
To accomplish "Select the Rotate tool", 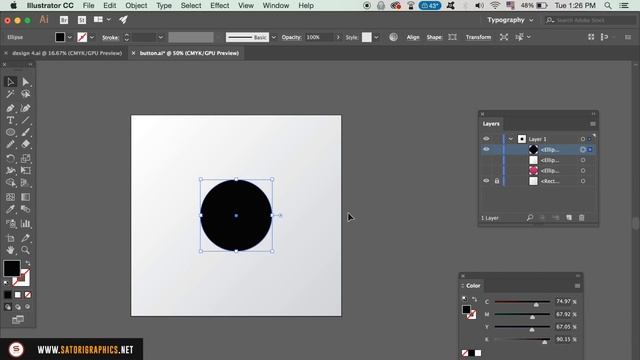I will click(10, 158).
